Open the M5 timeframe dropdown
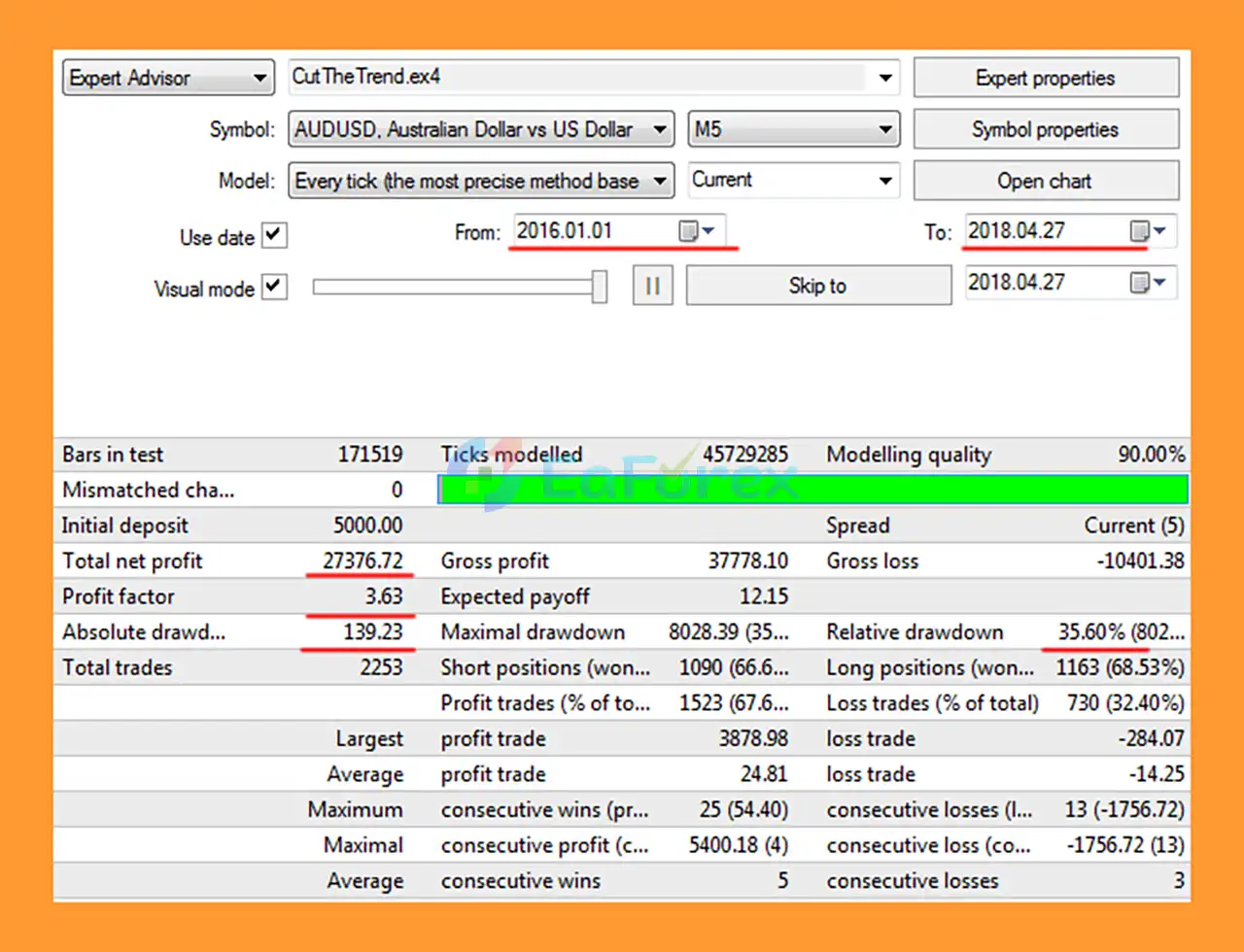Screen dimensions: 1244x952 [x=884, y=128]
